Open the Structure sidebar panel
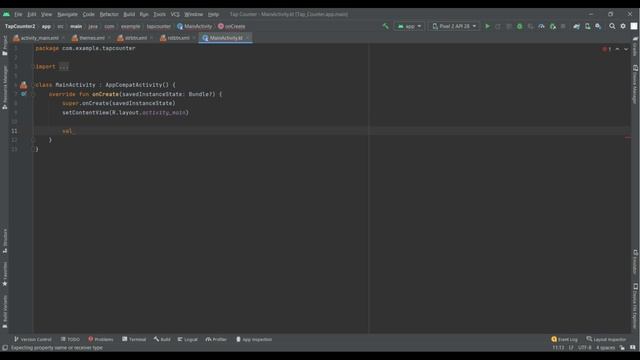 tap(5, 240)
